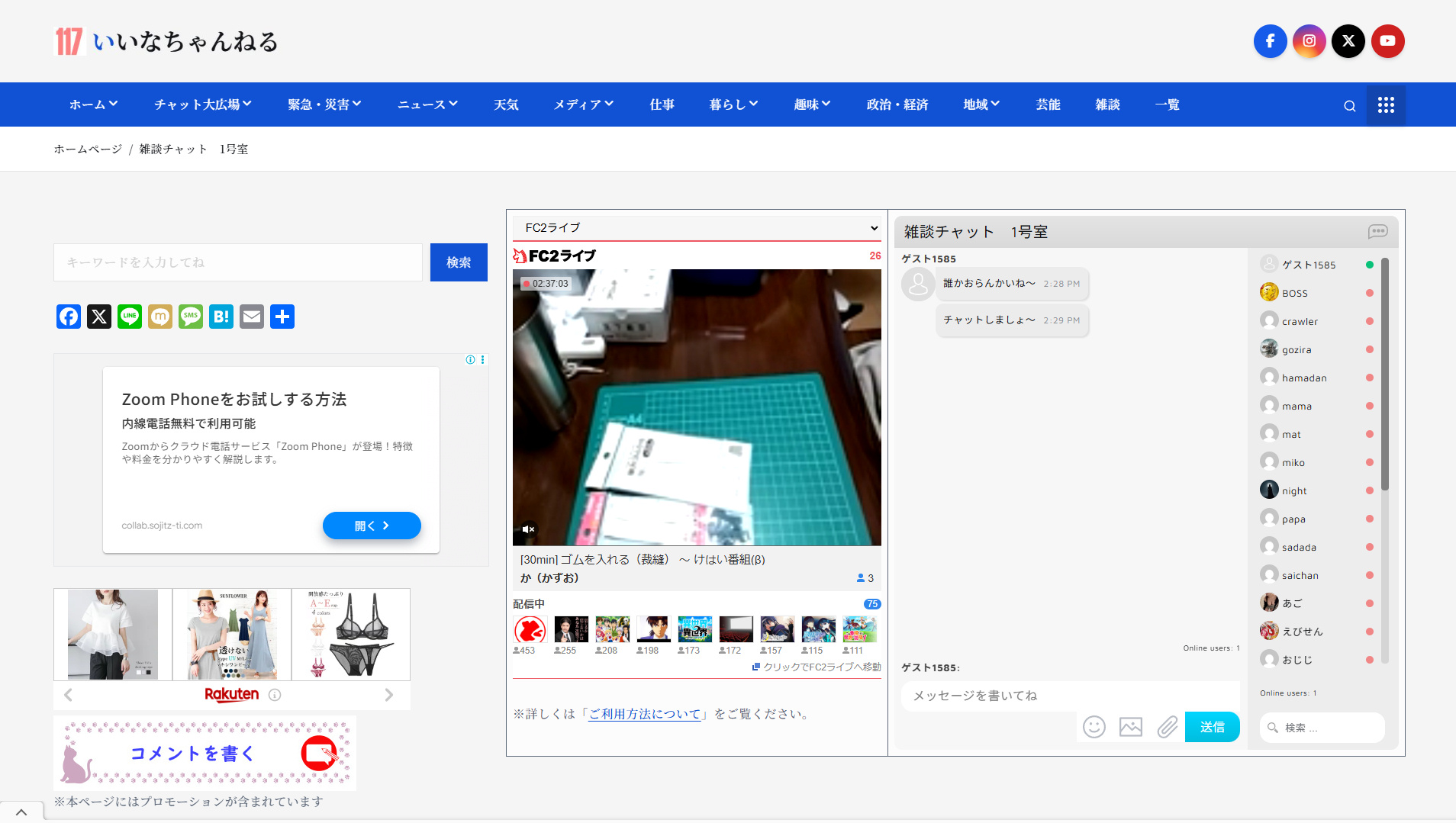1456x823 pixels.
Task: Open the X social icon in header
Action: [1348, 41]
